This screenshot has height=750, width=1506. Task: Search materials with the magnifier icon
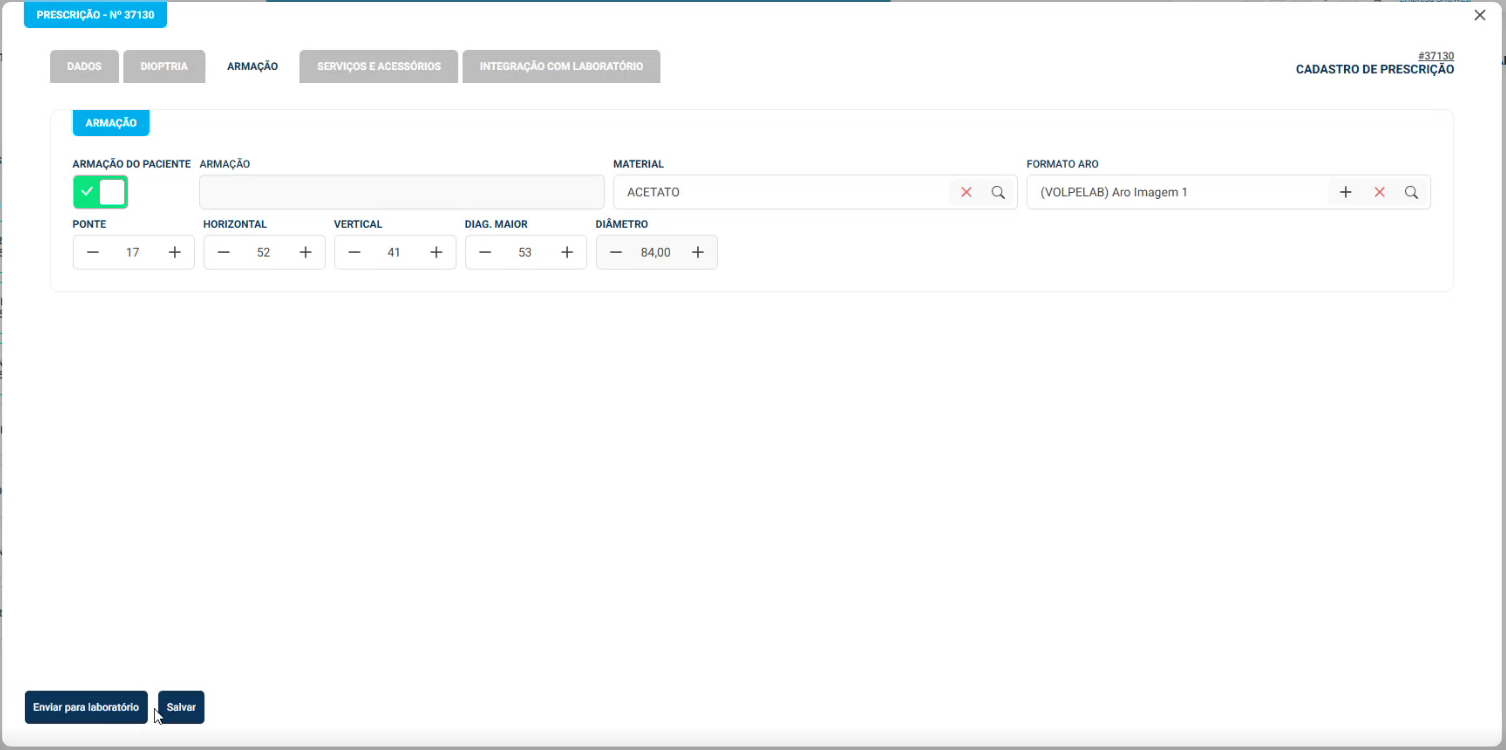coord(998,192)
